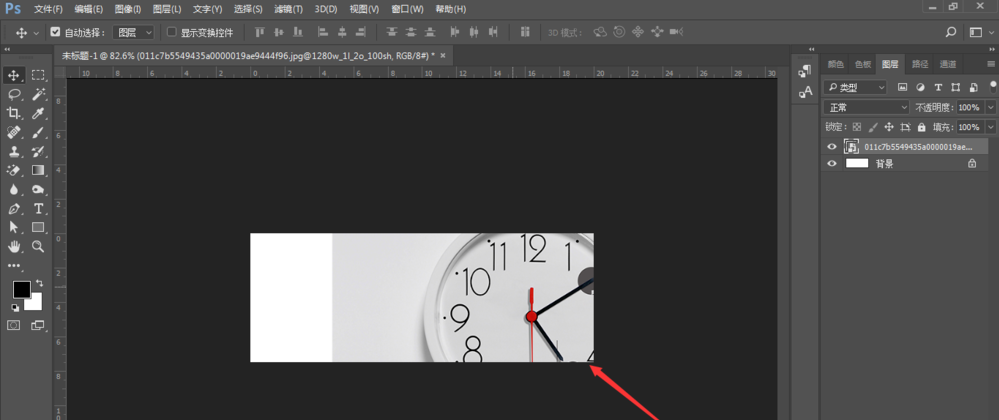
Task: Select the Magic Wand tool
Action: [x=38, y=94]
